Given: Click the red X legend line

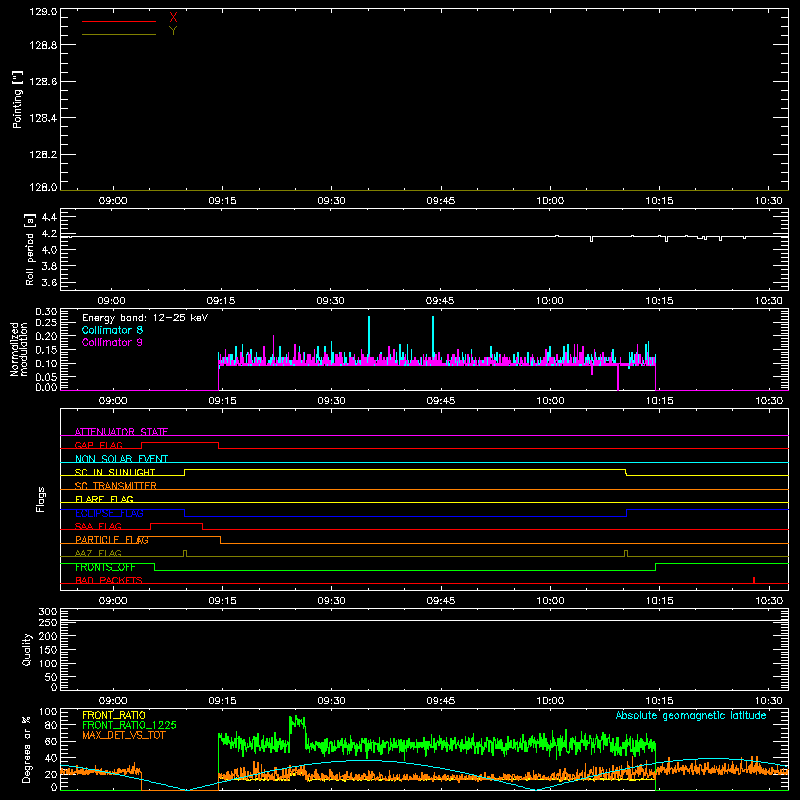Looking at the screenshot, I should pyautogui.click(x=119, y=21).
